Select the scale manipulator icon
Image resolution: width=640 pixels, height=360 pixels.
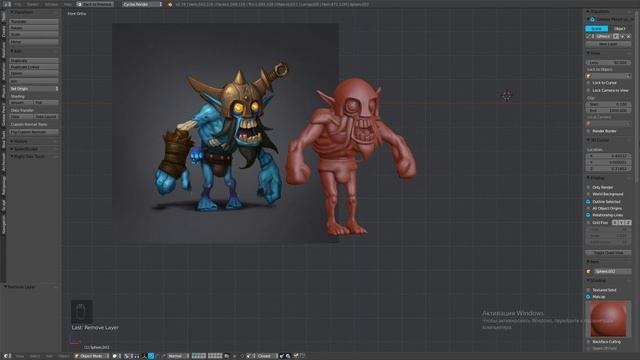164,356
